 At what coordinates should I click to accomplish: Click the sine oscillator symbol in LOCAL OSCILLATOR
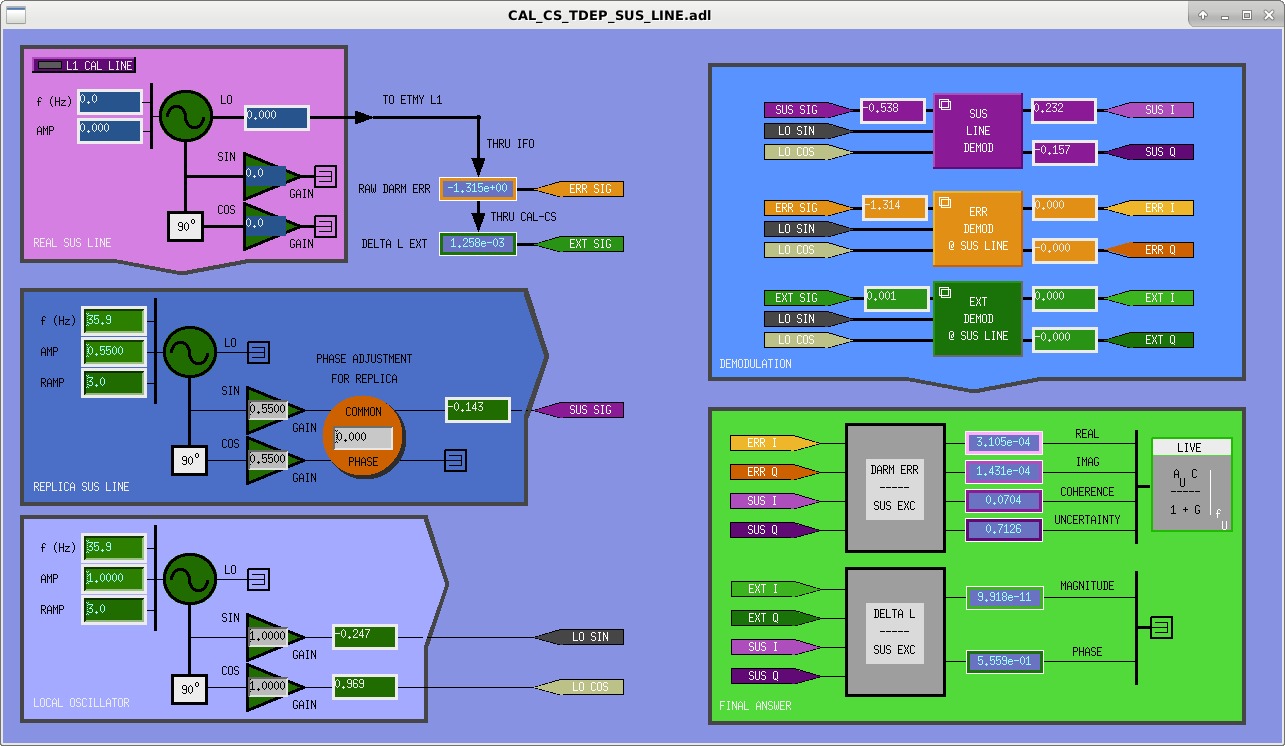tap(189, 578)
